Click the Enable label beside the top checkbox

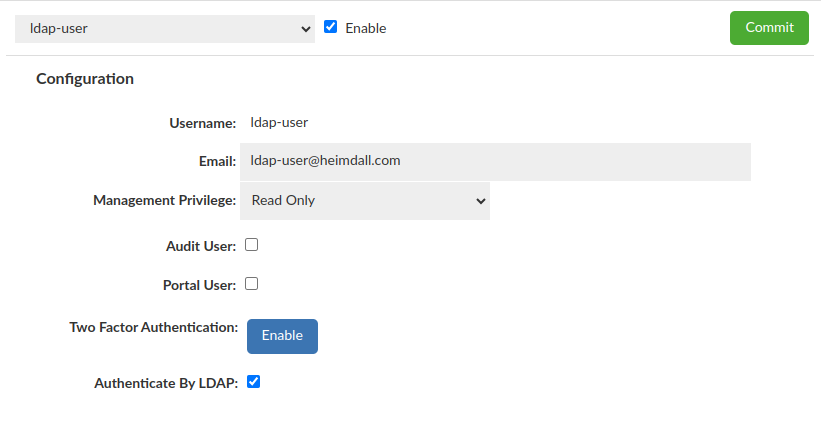click(x=365, y=28)
